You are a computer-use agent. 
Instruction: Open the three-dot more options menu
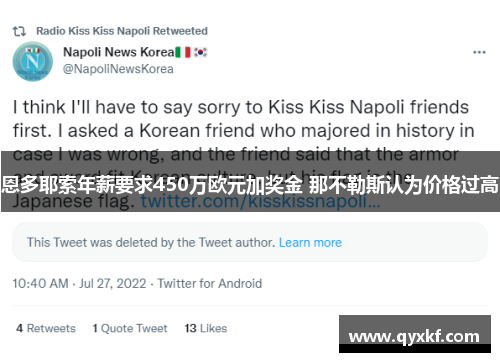[479, 52]
